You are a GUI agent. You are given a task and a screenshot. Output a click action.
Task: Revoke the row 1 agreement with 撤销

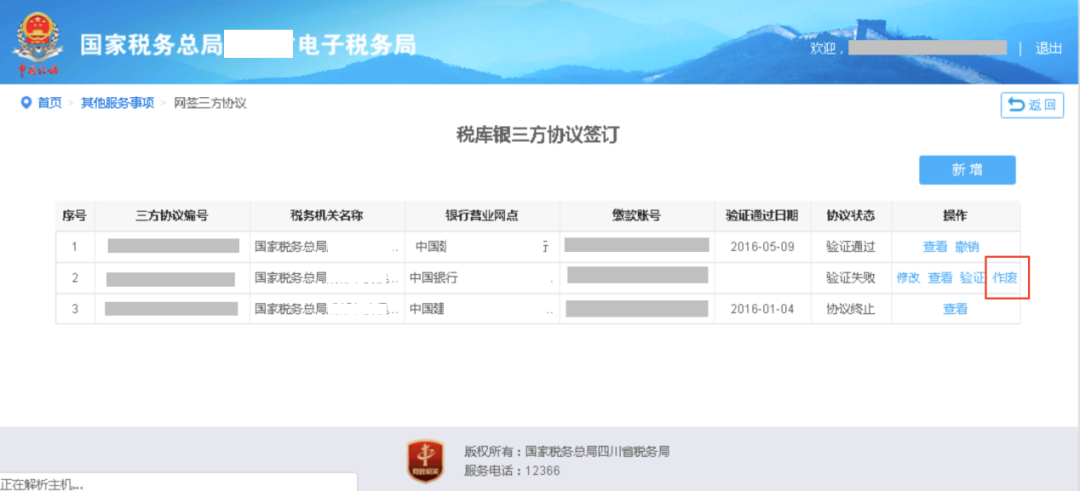coord(967,247)
